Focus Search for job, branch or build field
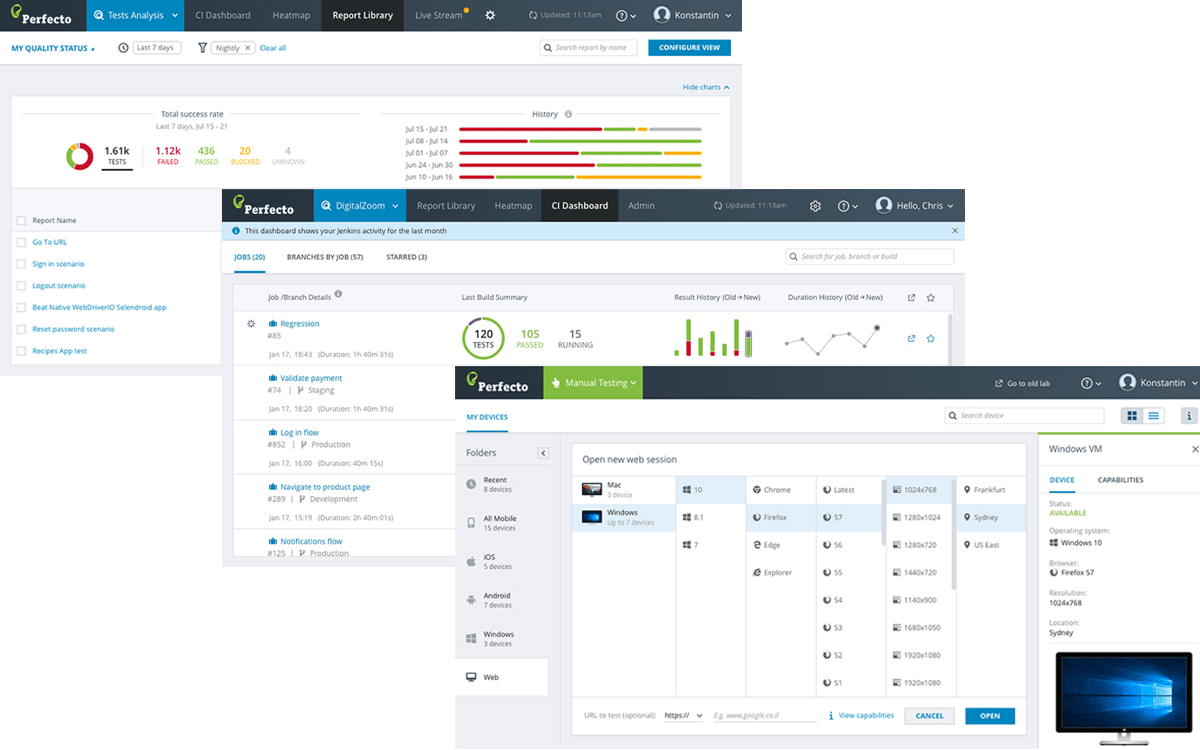The width and height of the screenshot is (1200, 750). (869, 257)
